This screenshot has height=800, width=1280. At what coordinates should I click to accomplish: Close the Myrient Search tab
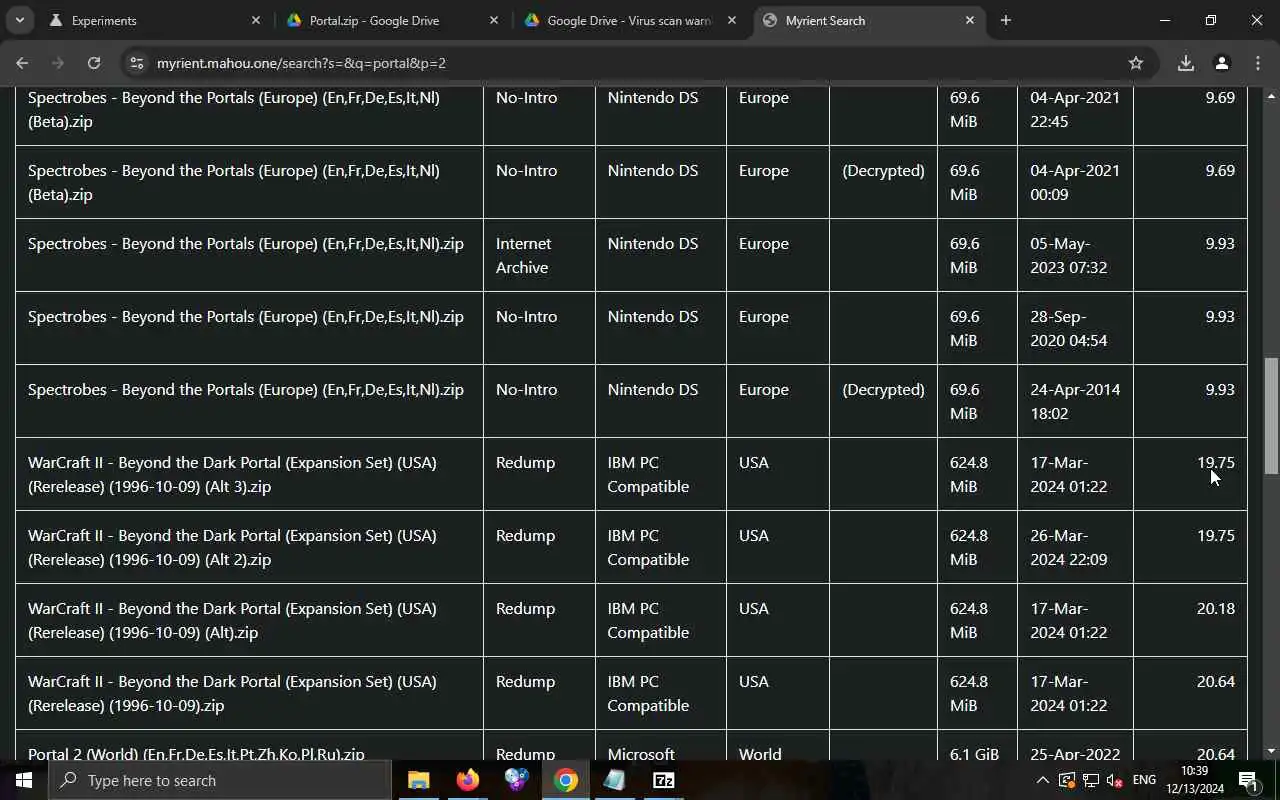pos(969,20)
